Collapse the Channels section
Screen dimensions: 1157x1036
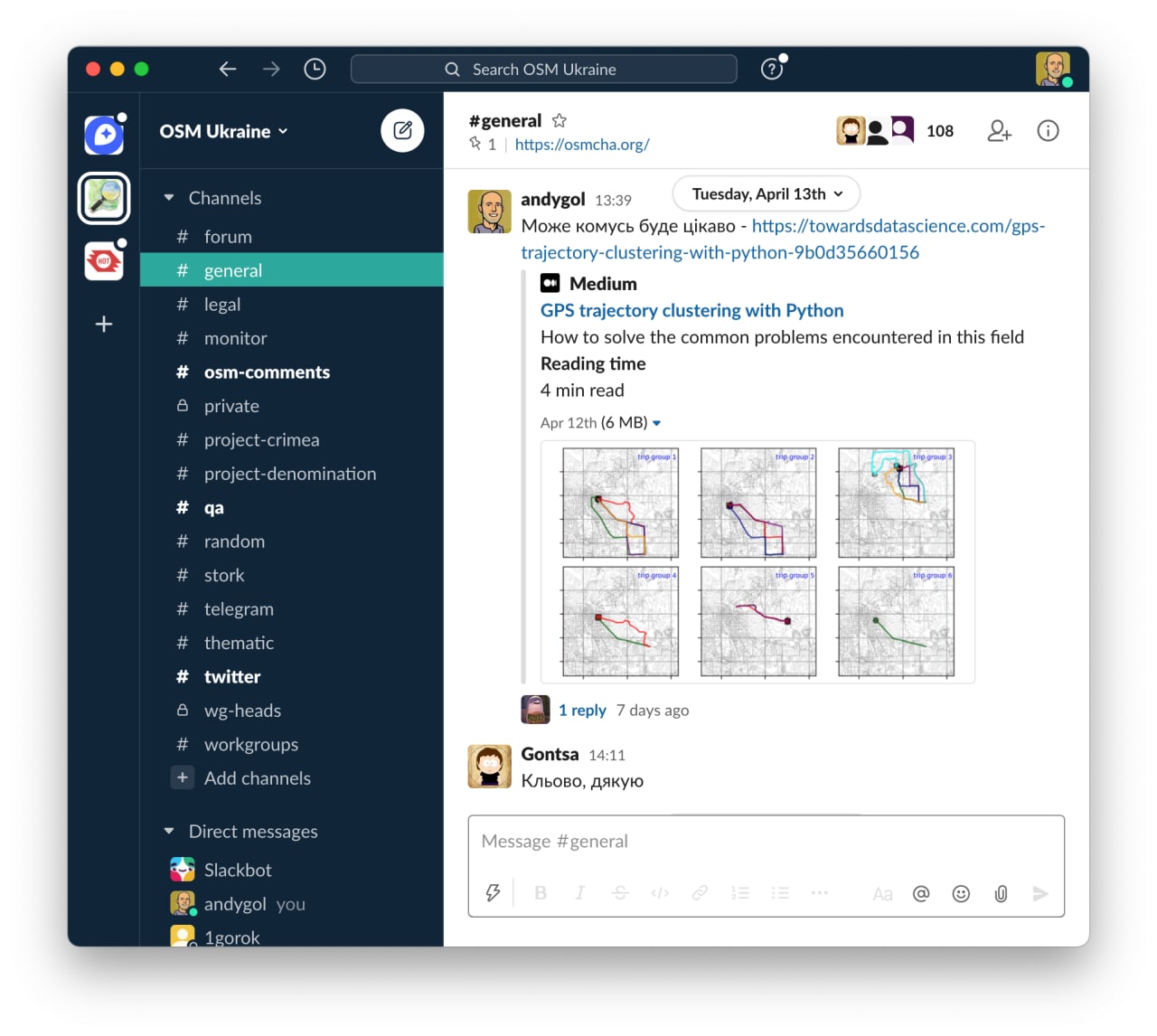coord(169,198)
